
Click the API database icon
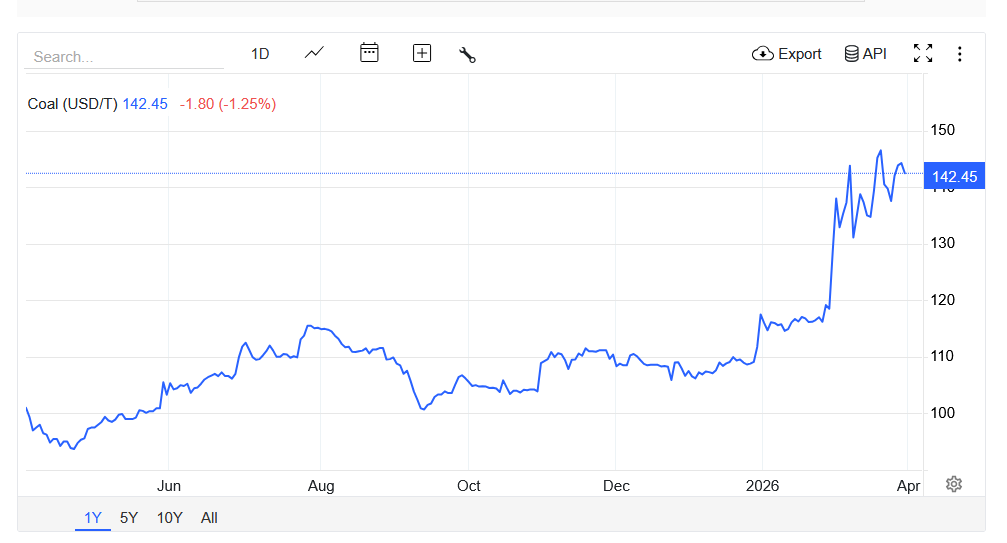tap(852, 54)
